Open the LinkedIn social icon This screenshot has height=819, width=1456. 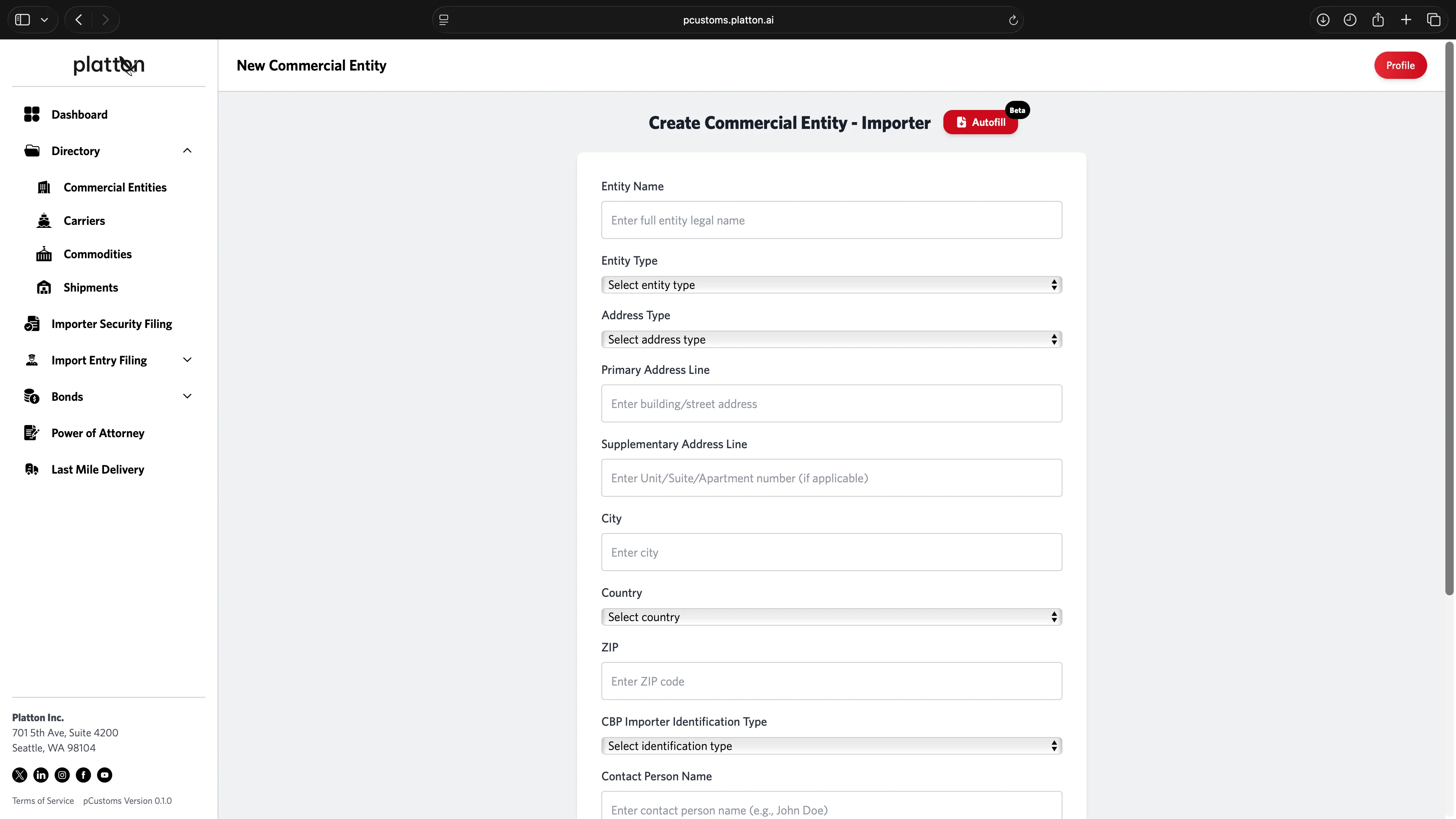pyautogui.click(x=41, y=775)
